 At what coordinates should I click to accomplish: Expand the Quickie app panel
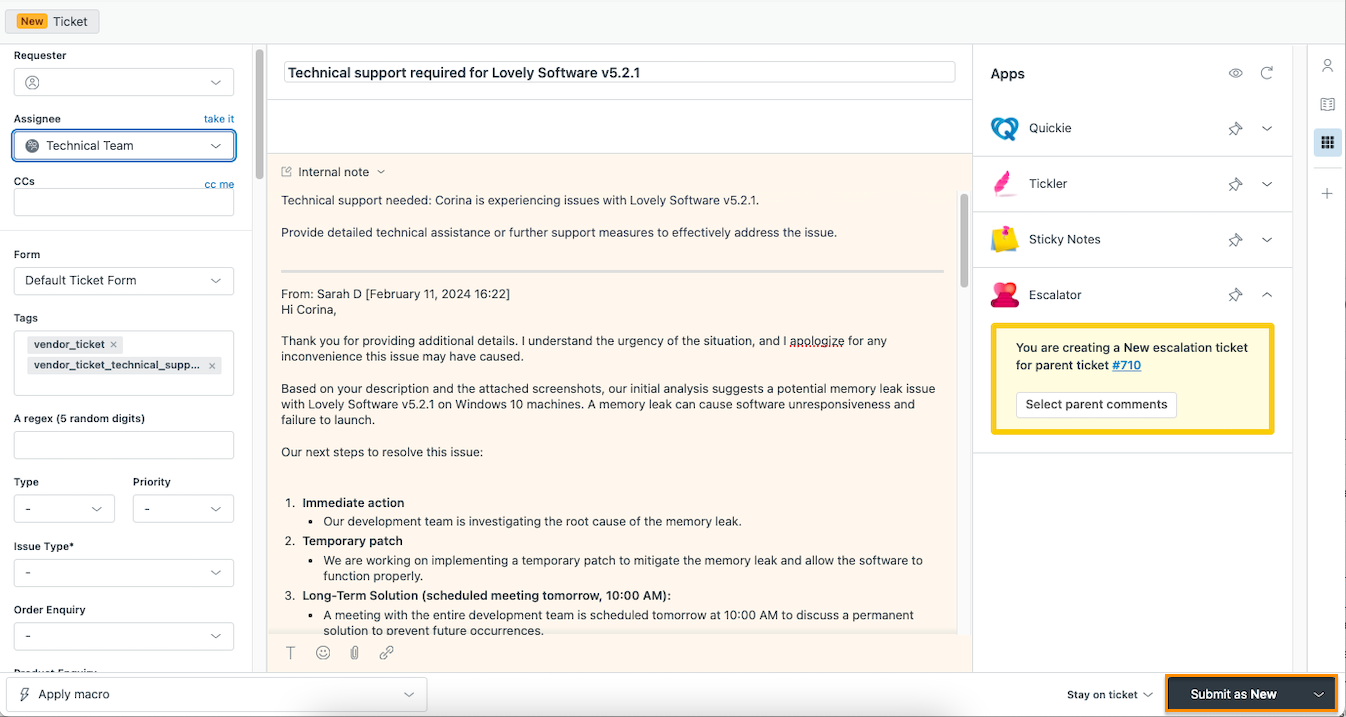1267,128
